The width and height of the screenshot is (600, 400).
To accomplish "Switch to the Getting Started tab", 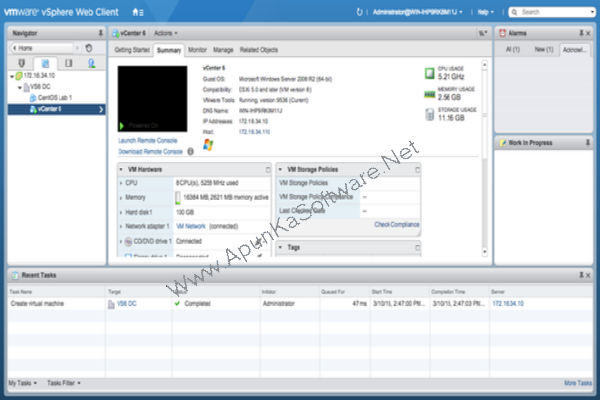I will click(x=132, y=50).
